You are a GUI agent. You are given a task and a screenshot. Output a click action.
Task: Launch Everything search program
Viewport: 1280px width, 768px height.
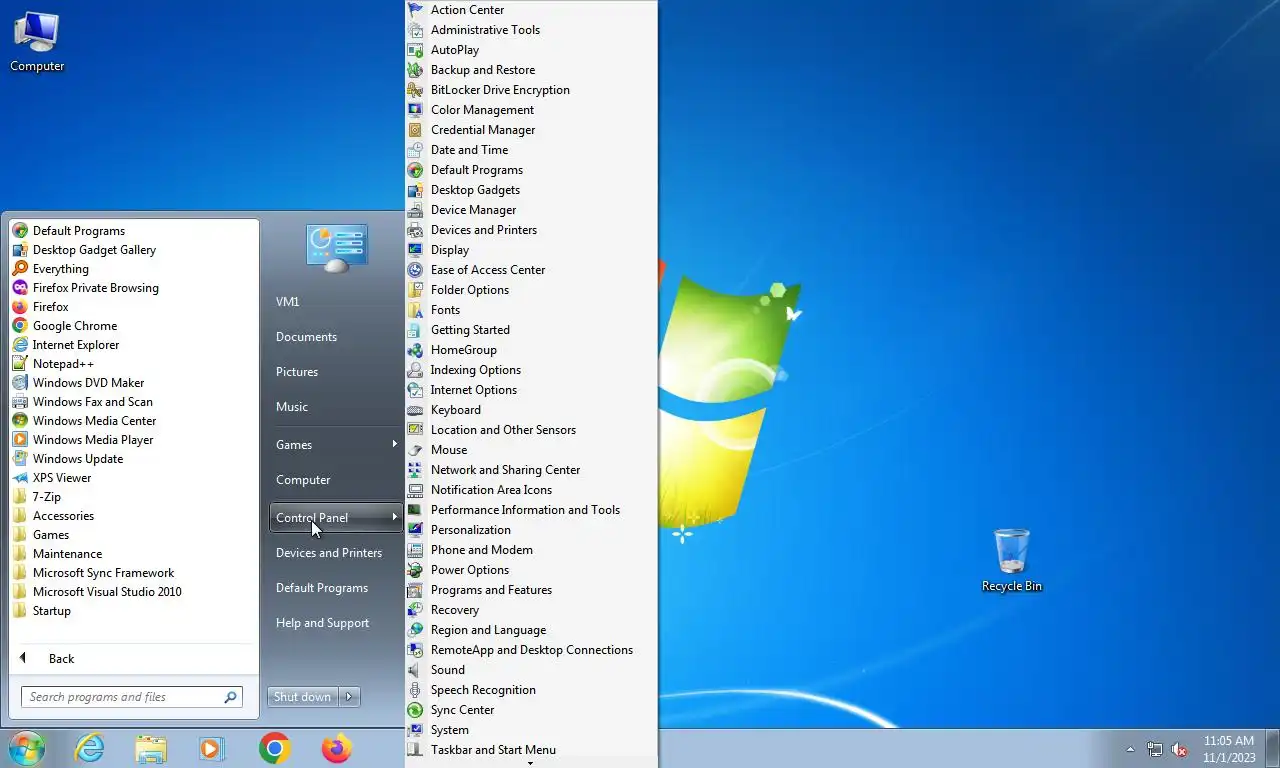pos(134,269)
